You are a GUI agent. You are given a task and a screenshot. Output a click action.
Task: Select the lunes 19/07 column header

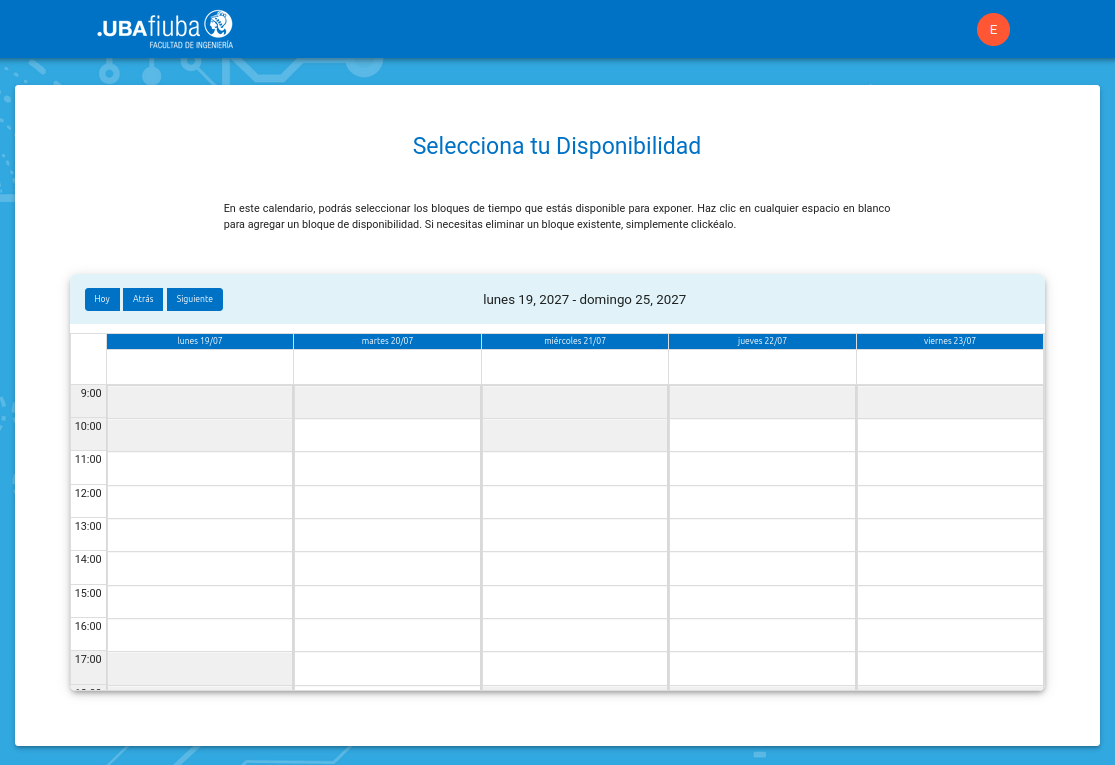click(200, 341)
